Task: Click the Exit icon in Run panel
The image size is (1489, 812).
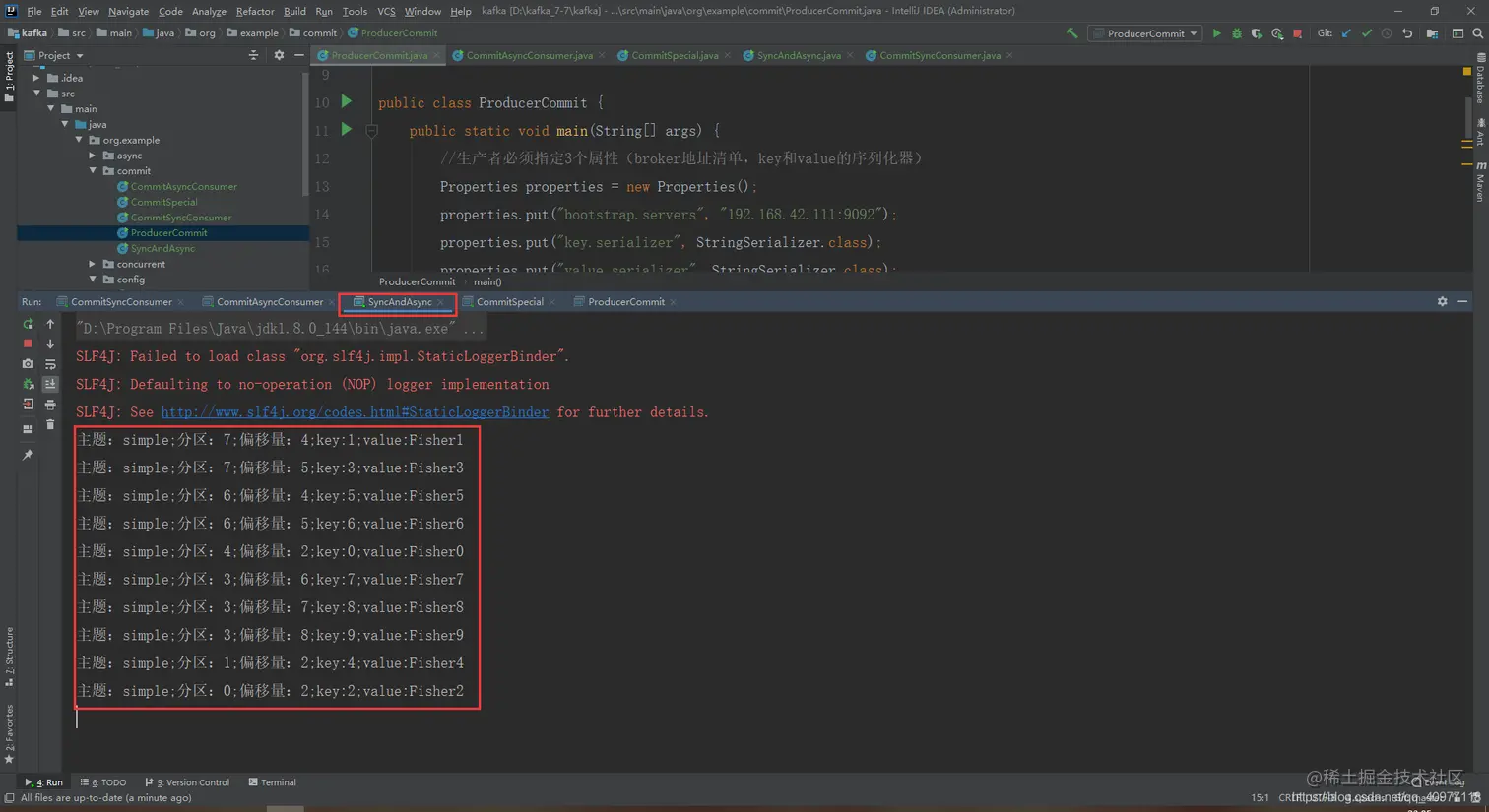Action: (28, 405)
